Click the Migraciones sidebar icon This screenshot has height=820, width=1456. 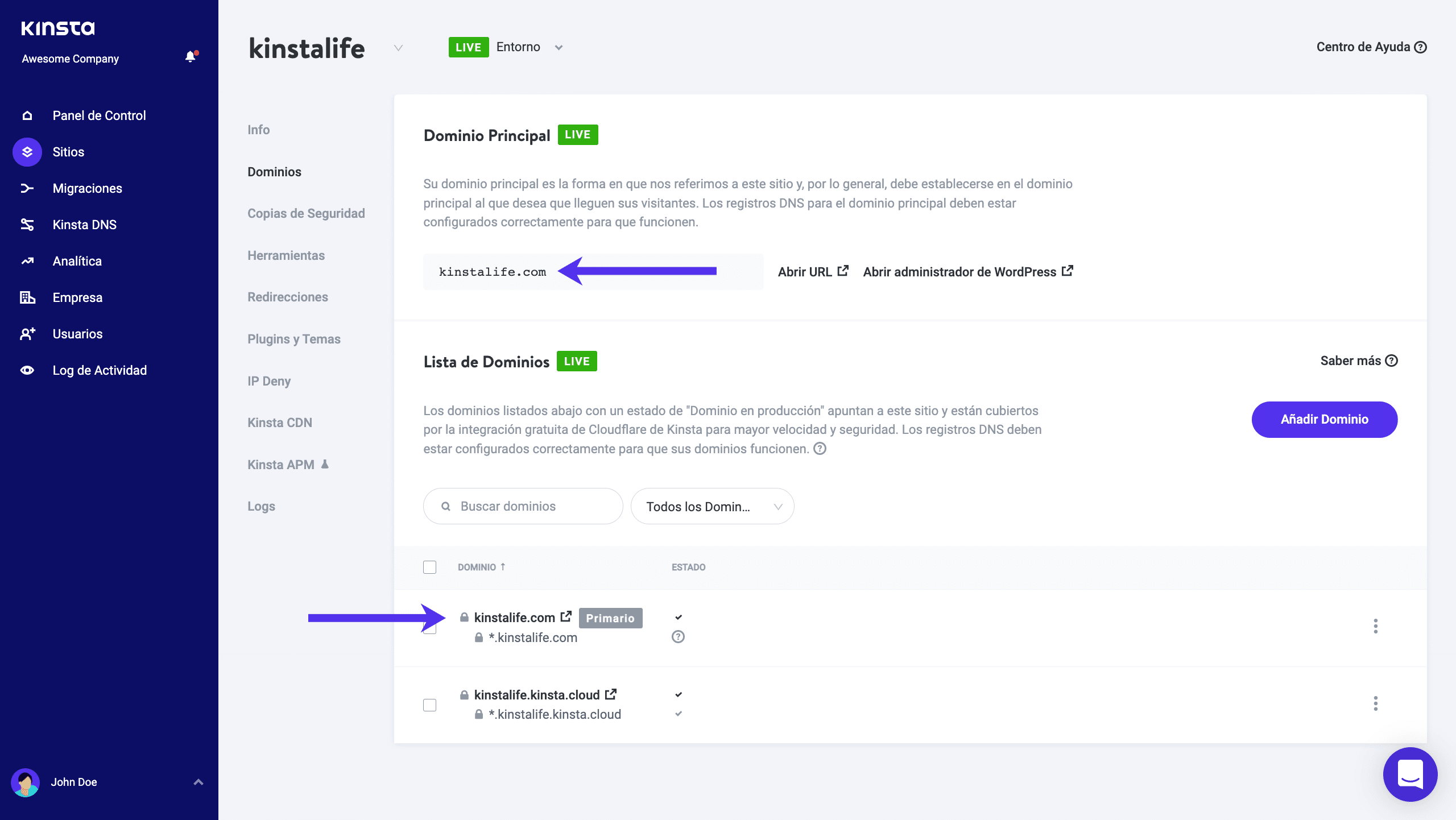pyautogui.click(x=27, y=188)
